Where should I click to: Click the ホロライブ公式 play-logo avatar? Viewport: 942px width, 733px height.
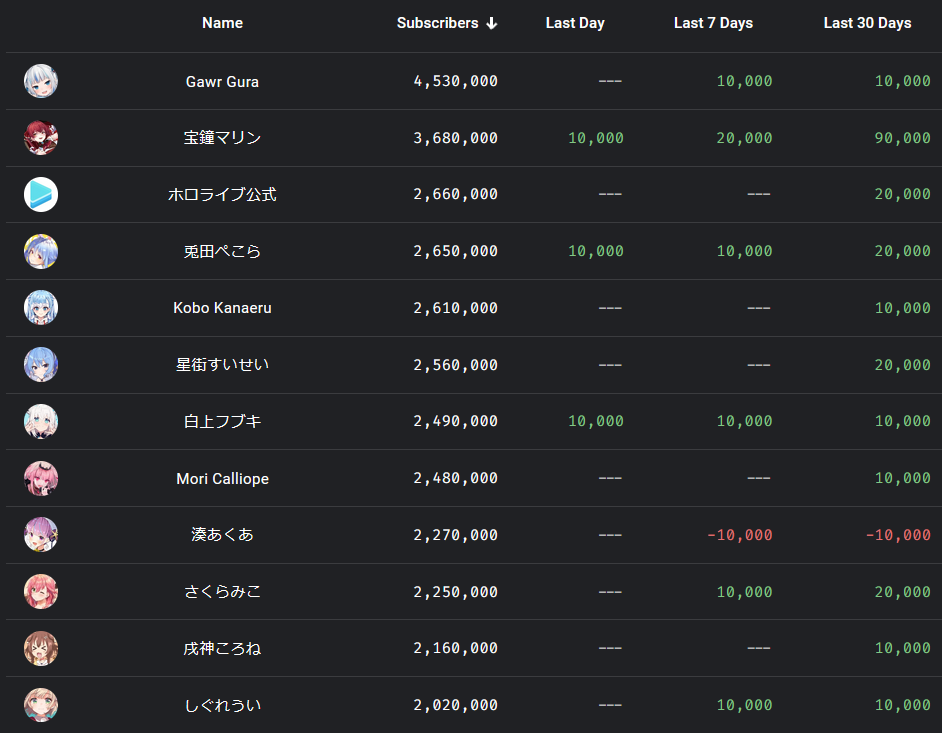click(41, 194)
